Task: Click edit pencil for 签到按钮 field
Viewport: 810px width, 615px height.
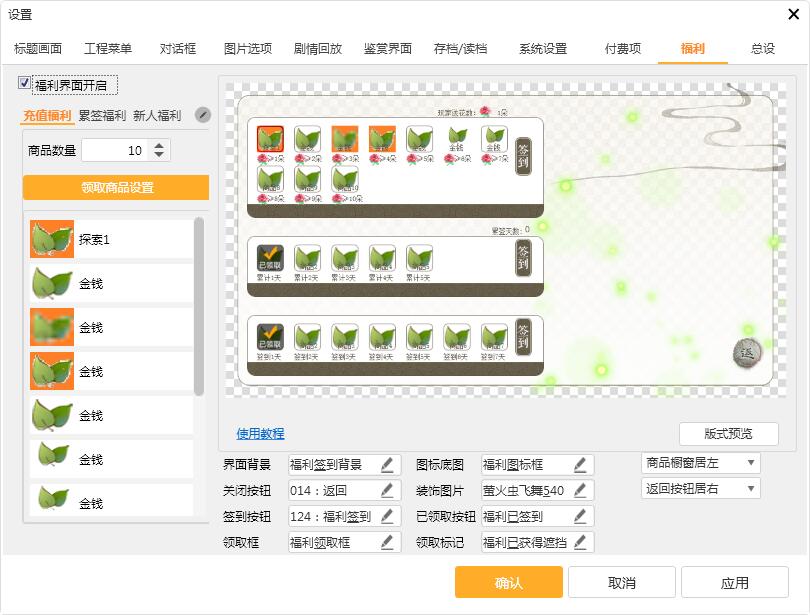Action: tap(387, 517)
